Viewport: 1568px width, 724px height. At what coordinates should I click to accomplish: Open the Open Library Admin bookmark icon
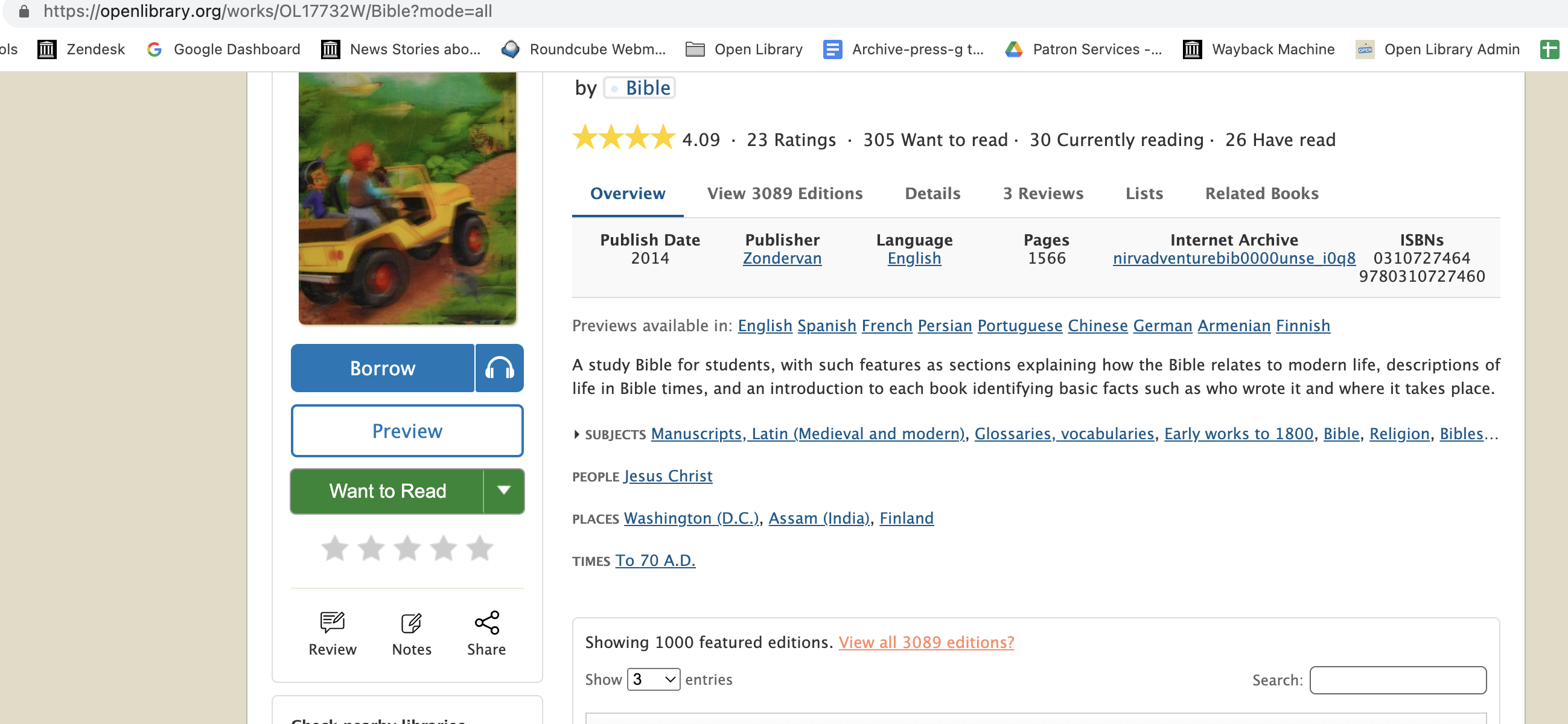click(1365, 49)
